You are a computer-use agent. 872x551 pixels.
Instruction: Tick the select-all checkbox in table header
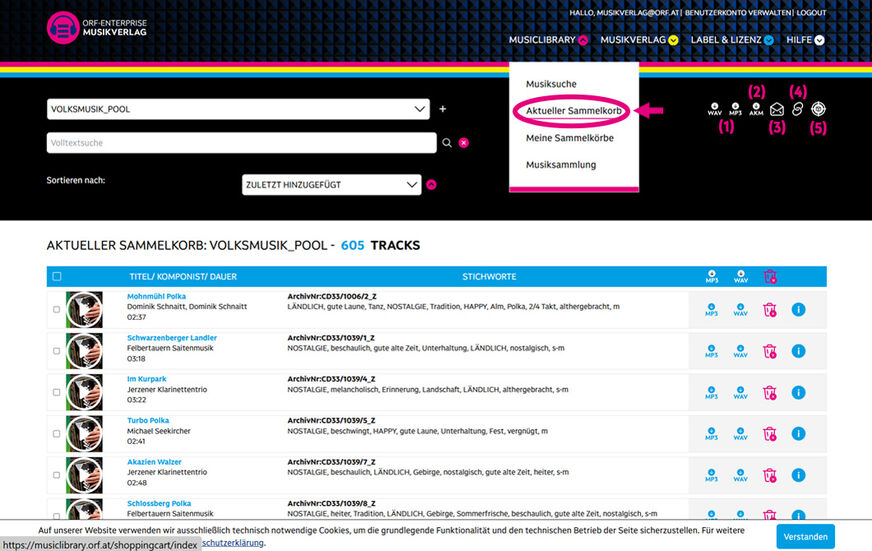point(57,276)
